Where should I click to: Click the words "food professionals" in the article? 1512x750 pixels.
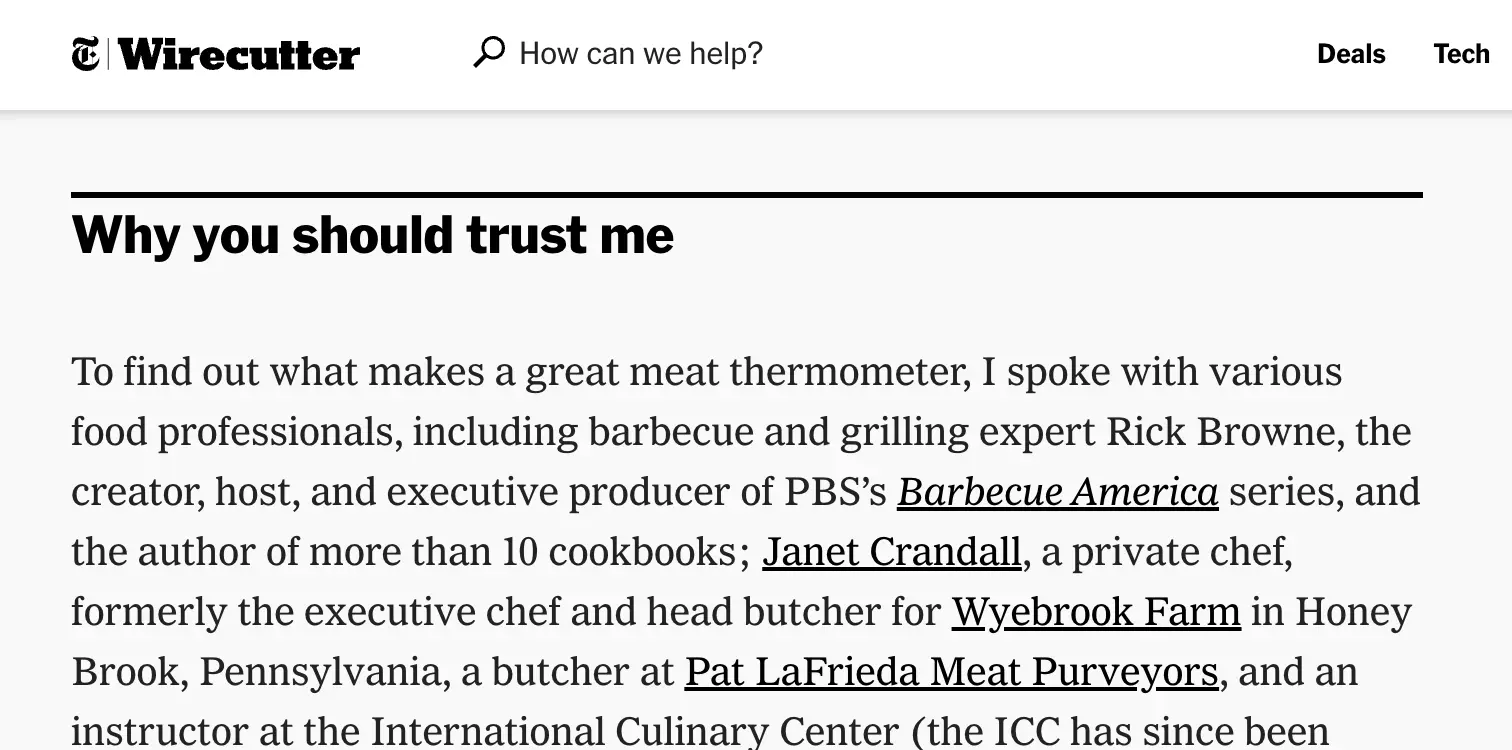[235, 432]
